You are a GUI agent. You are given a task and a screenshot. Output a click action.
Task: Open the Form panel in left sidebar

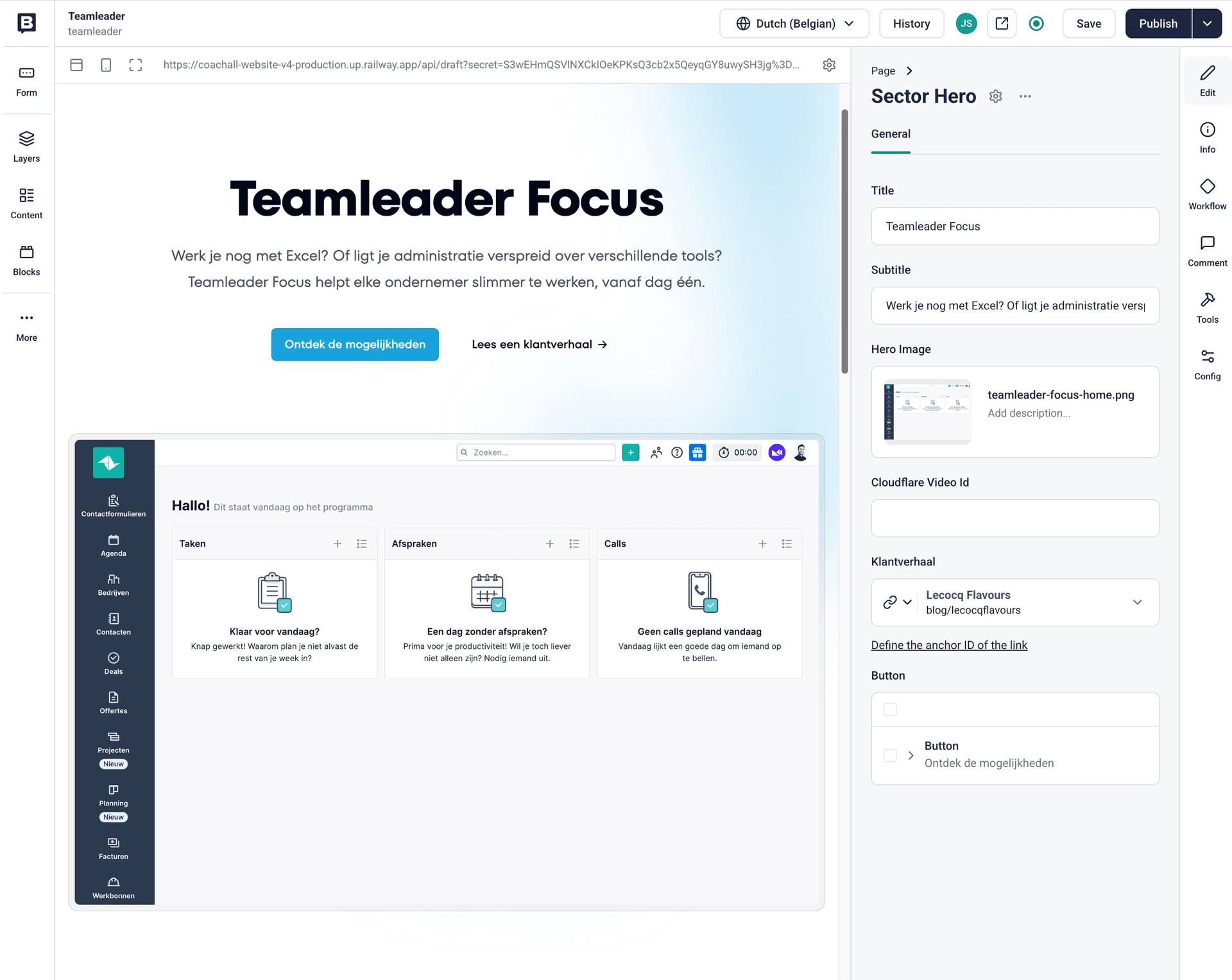[x=26, y=82]
